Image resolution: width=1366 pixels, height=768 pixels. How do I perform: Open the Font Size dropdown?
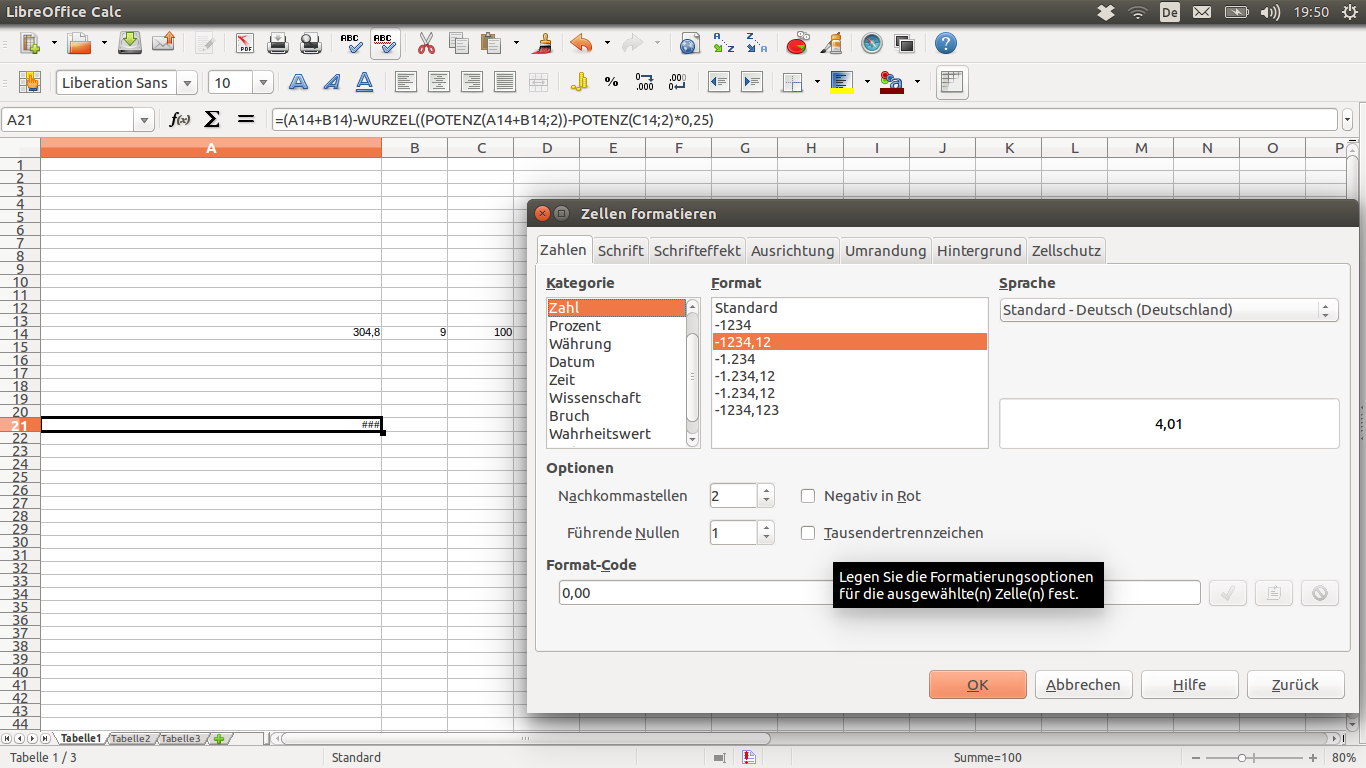(264, 83)
